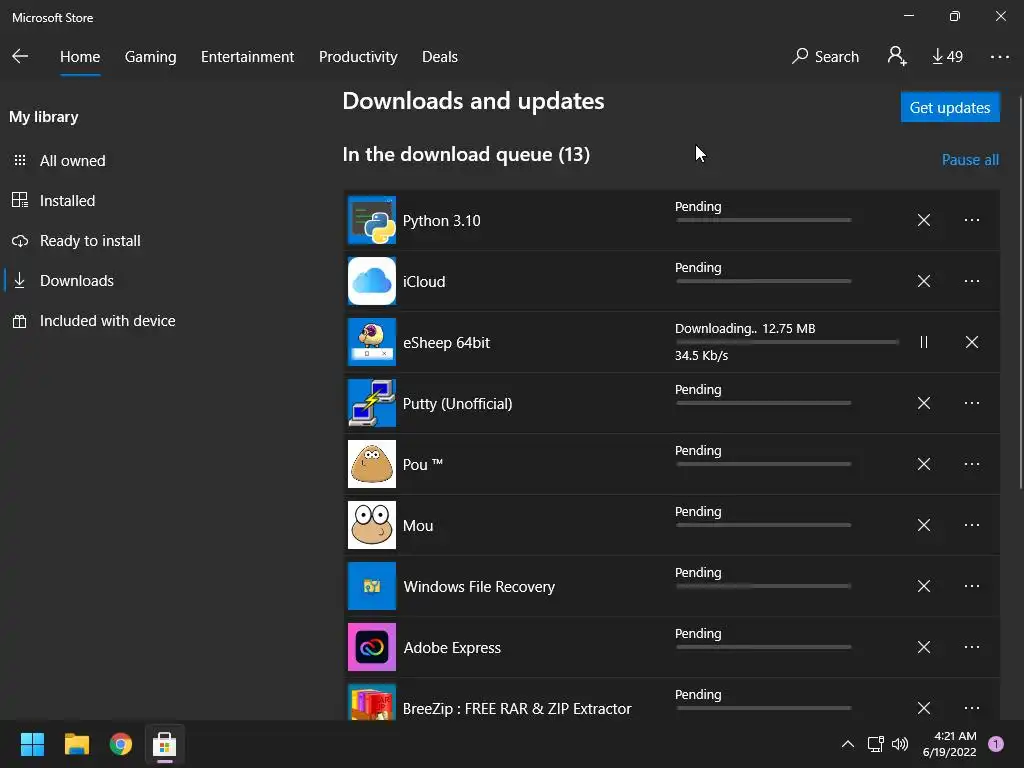This screenshot has width=1024, height=768.
Task: Open more options for Pou
Action: 972,464
